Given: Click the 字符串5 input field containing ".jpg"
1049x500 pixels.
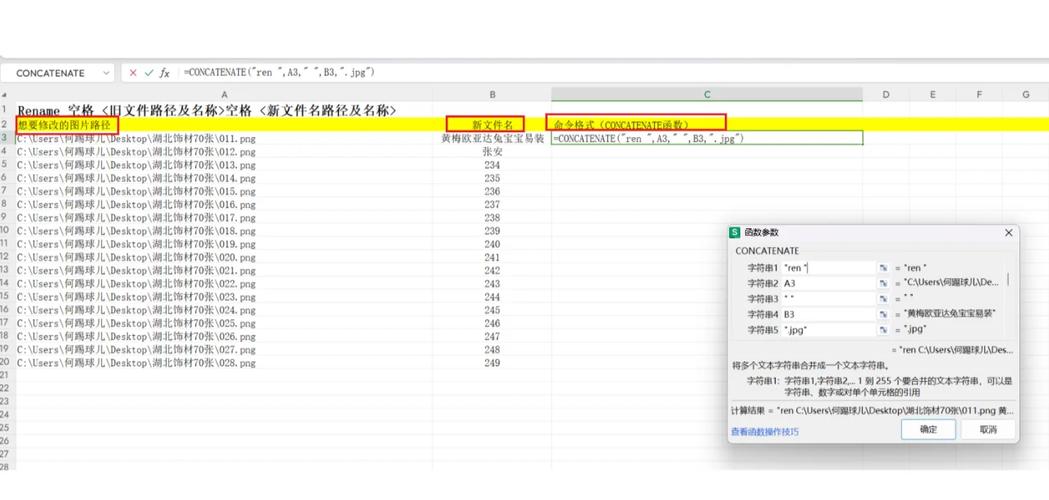Looking at the screenshot, I should tap(827, 330).
